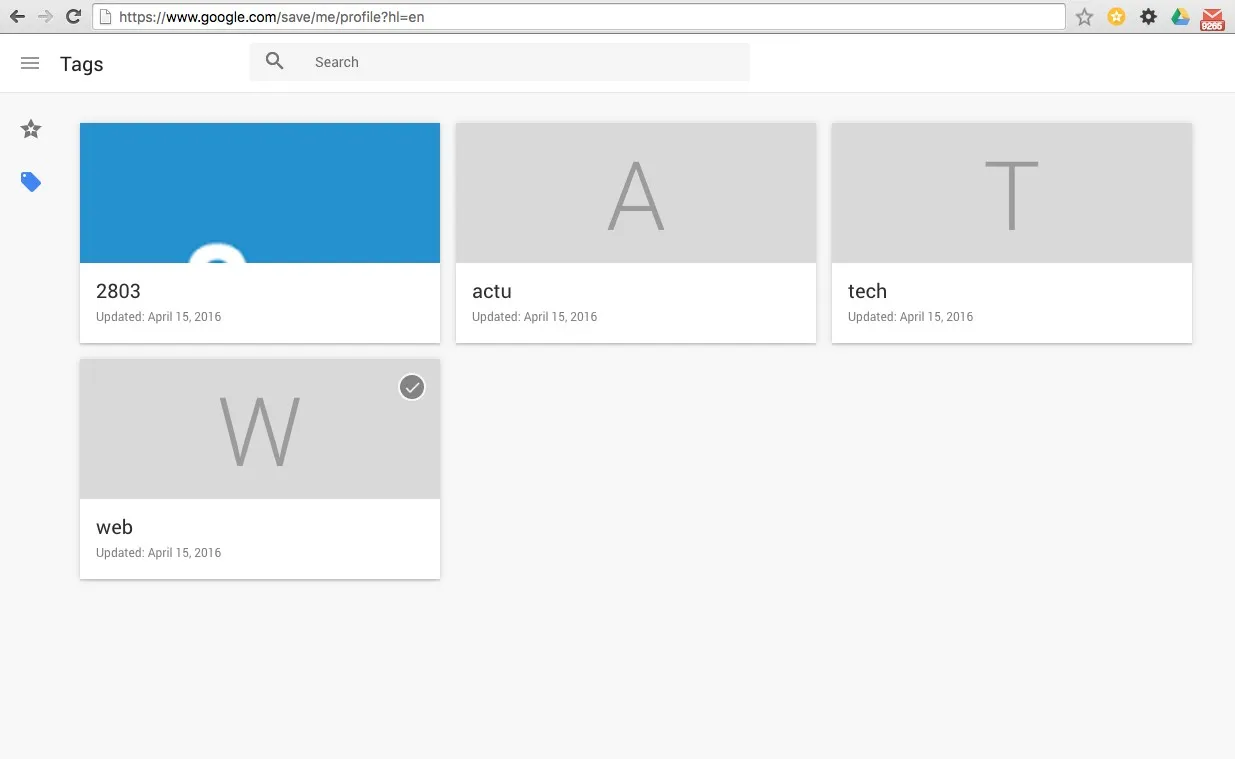Reload the page
This screenshot has height=759, width=1235.
(73, 16)
